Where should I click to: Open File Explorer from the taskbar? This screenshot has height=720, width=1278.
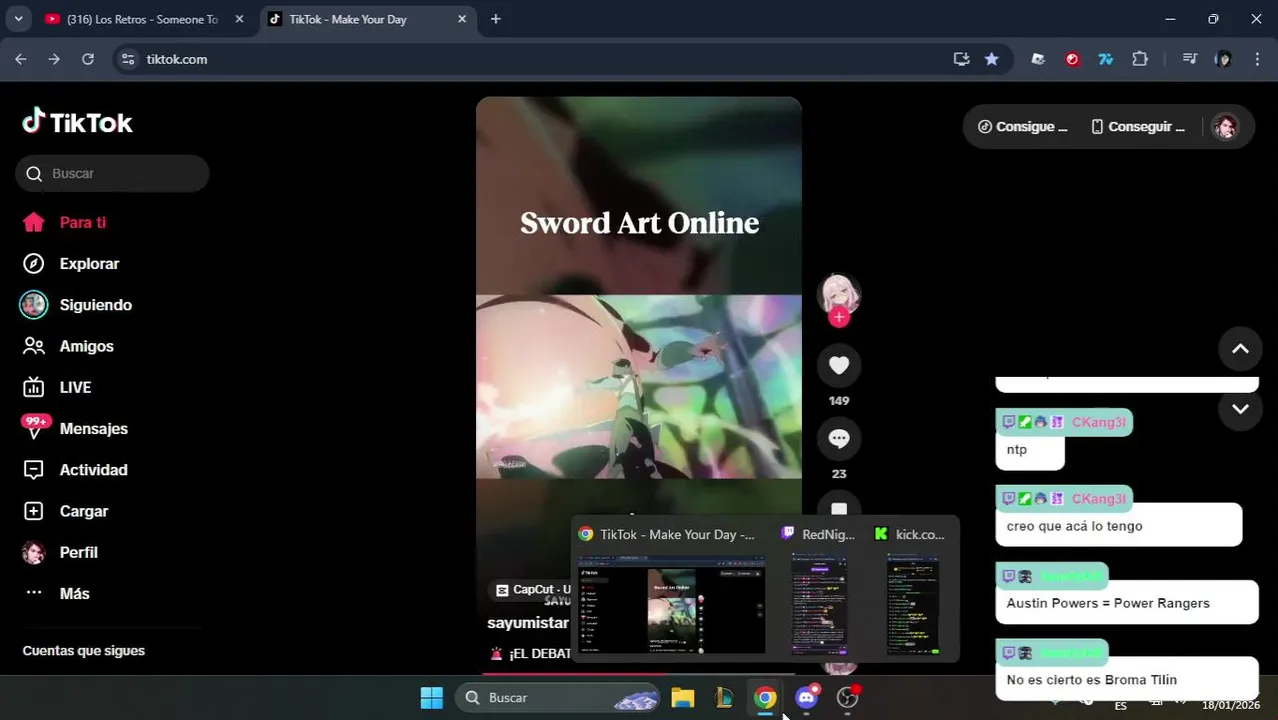683,698
